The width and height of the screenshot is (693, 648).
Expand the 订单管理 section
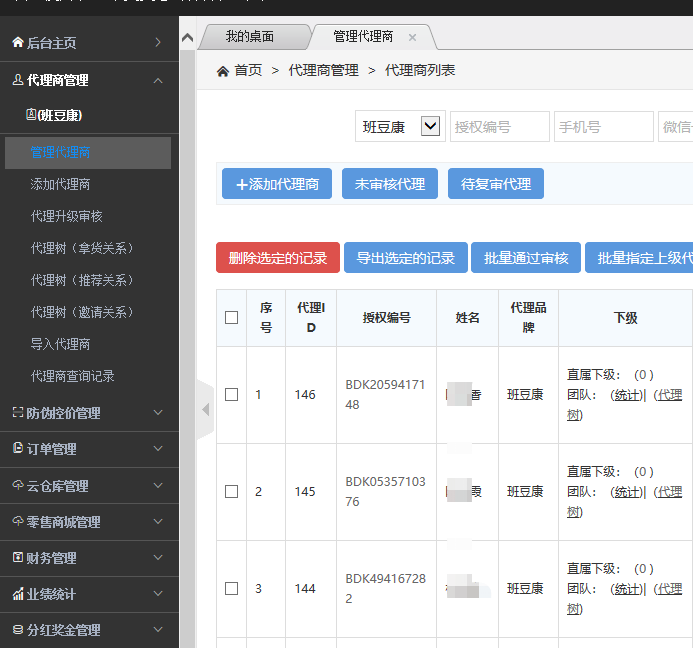(x=158, y=449)
